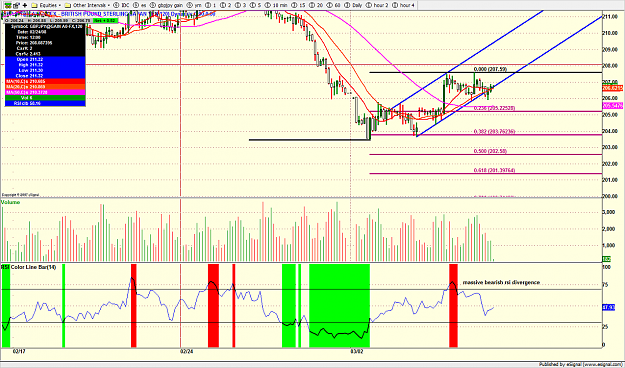Switch to the 2 minute interval
The image size is (625, 368).
pos(226,5)
